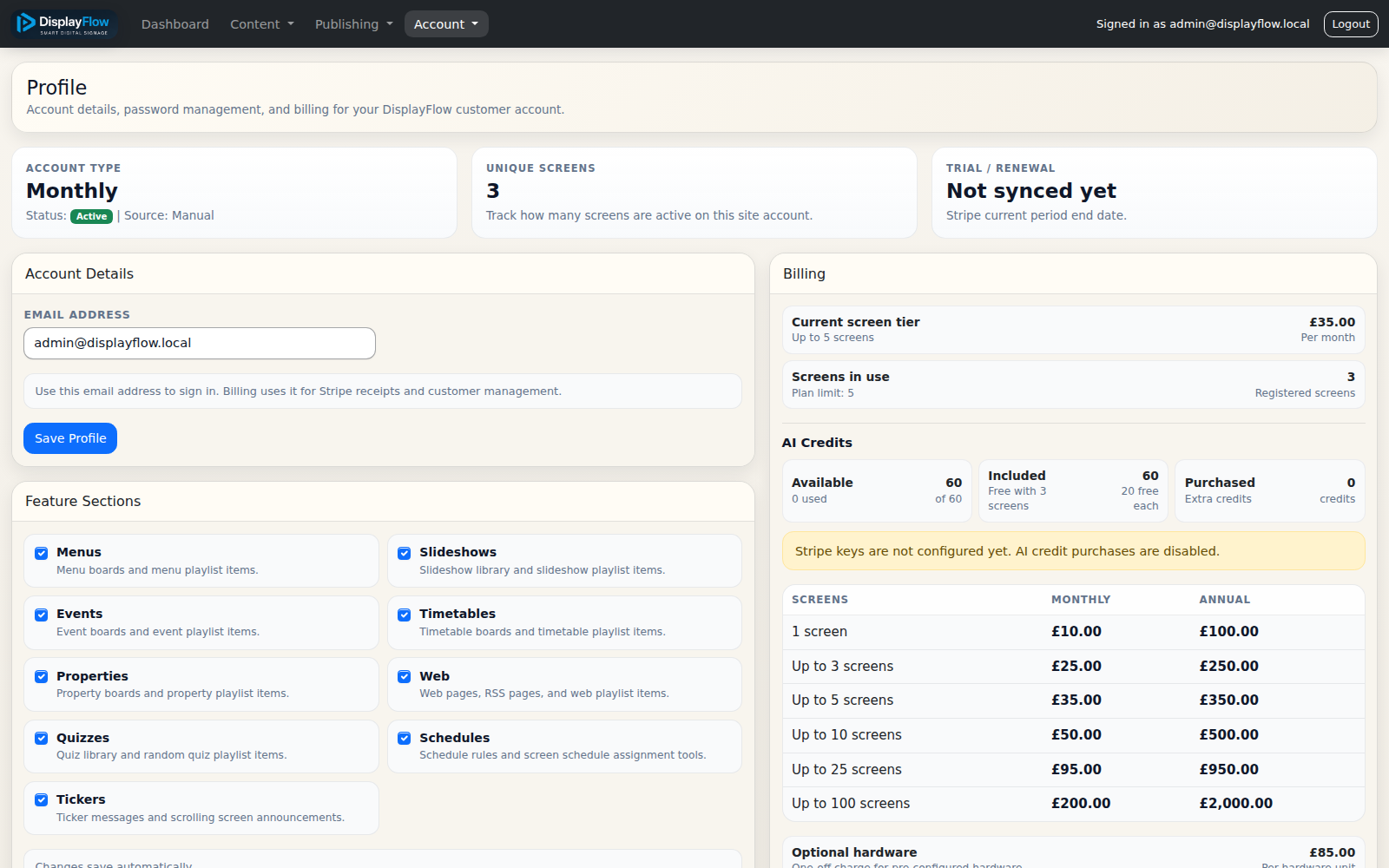The width and height of the screenshot is (1389, 868).
Task: Toggle the Timetables checkbox
Action: 404,615
